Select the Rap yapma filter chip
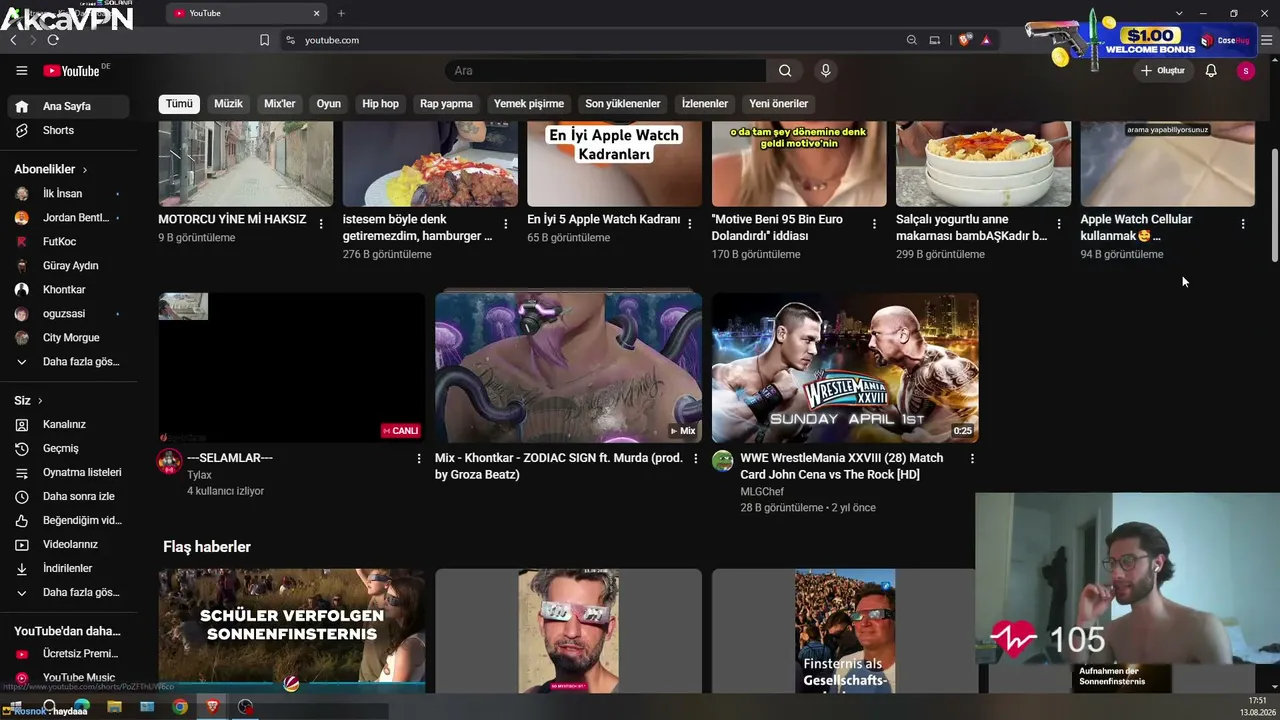This screenshot has width=1280, height=720. 446,104
